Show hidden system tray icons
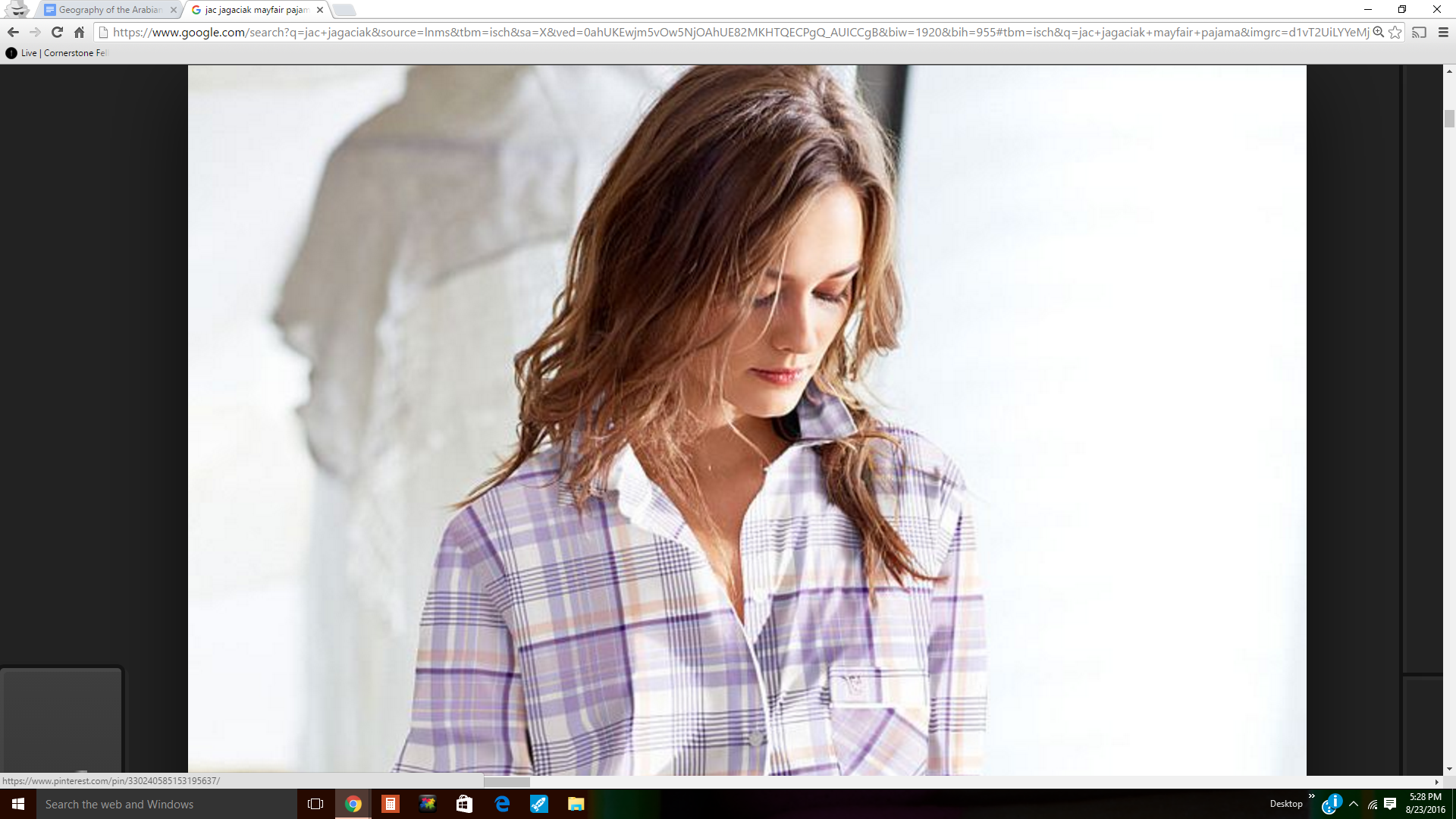Screen dimensions: 1456x819 click(1354, 804)
